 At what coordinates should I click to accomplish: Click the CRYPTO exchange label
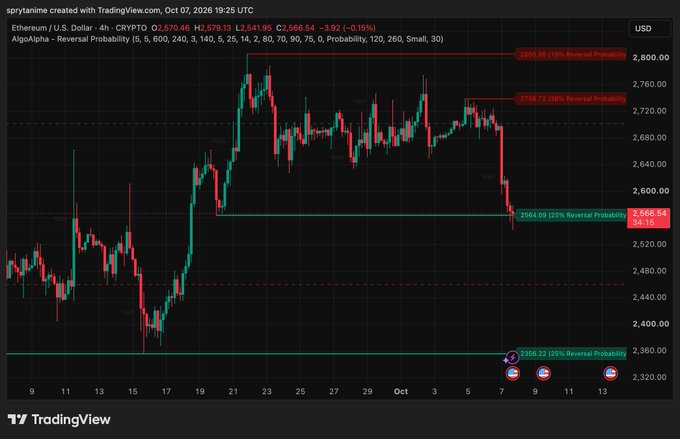[131, 28]
